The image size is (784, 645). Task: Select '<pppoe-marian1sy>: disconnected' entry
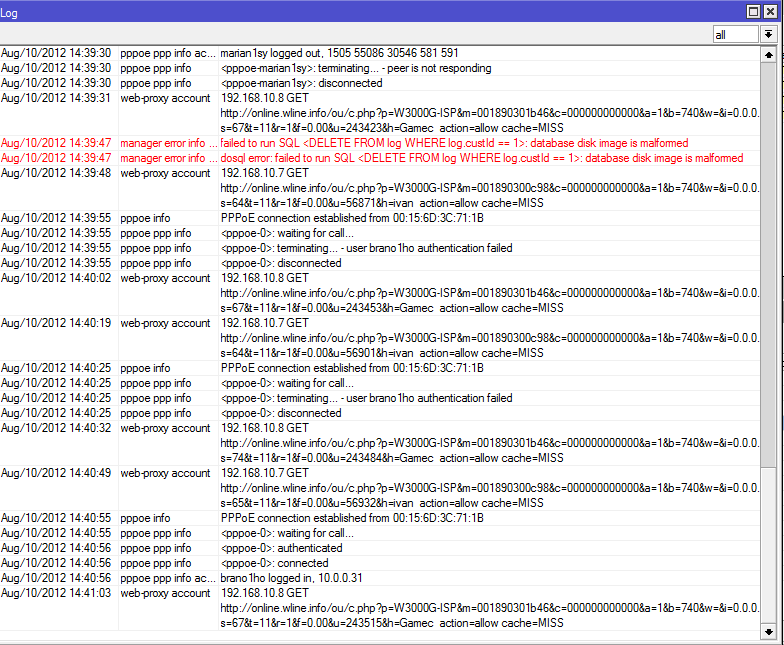coord(380,83)
